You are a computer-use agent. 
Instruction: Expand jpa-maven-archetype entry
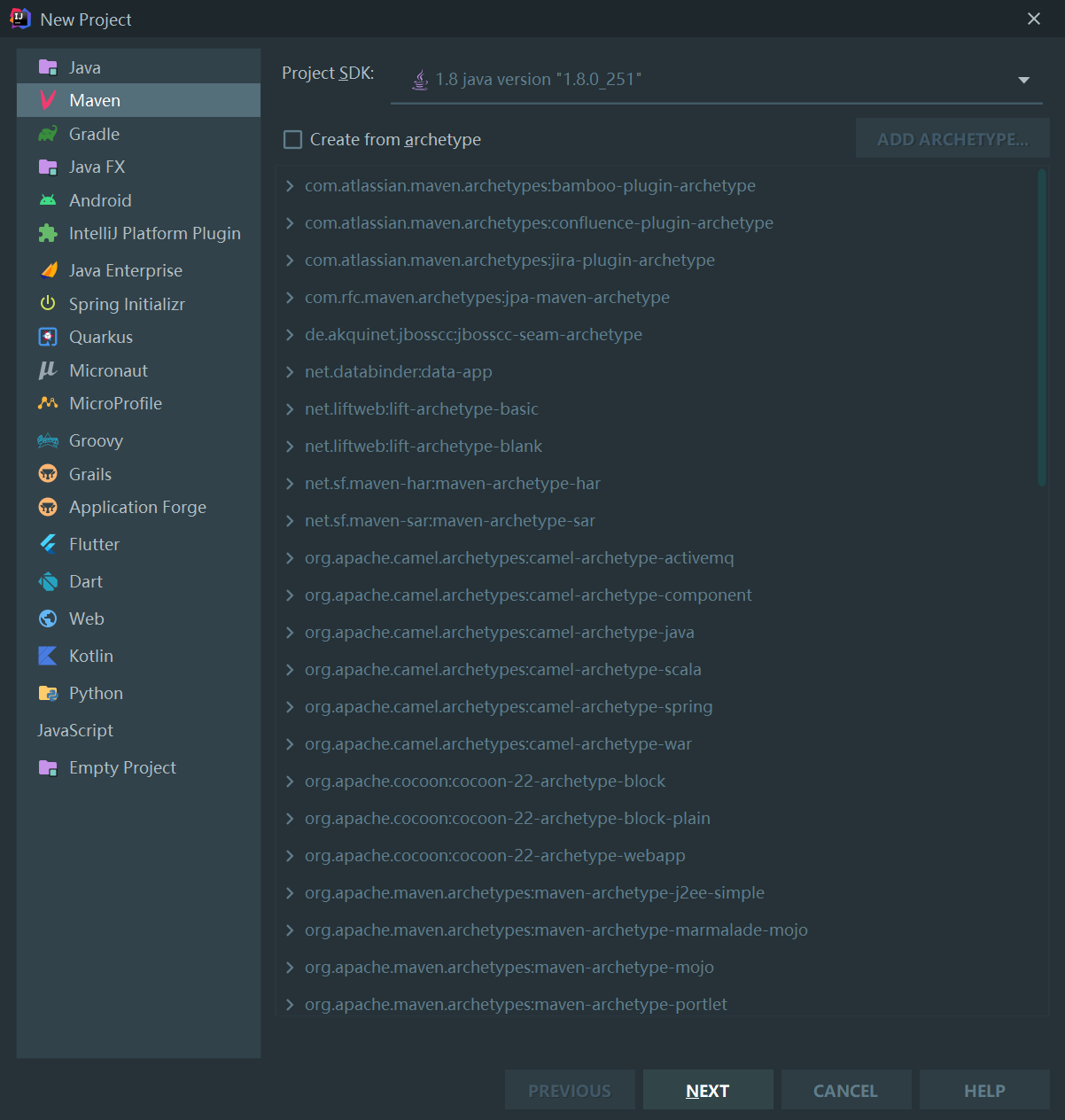point(290,297)
